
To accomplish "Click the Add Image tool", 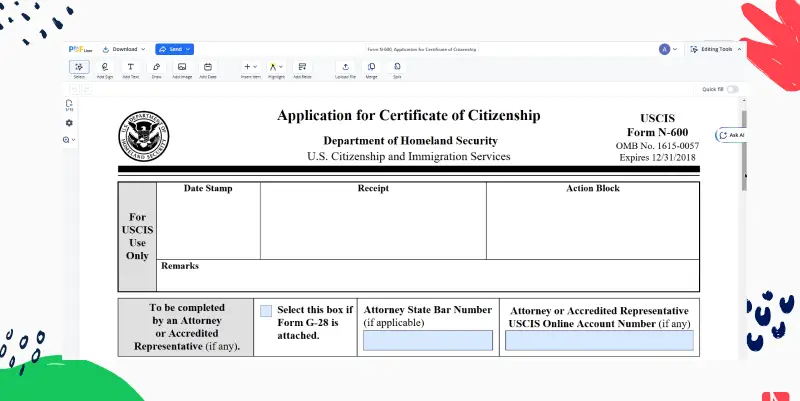I will tap(182, 69).
